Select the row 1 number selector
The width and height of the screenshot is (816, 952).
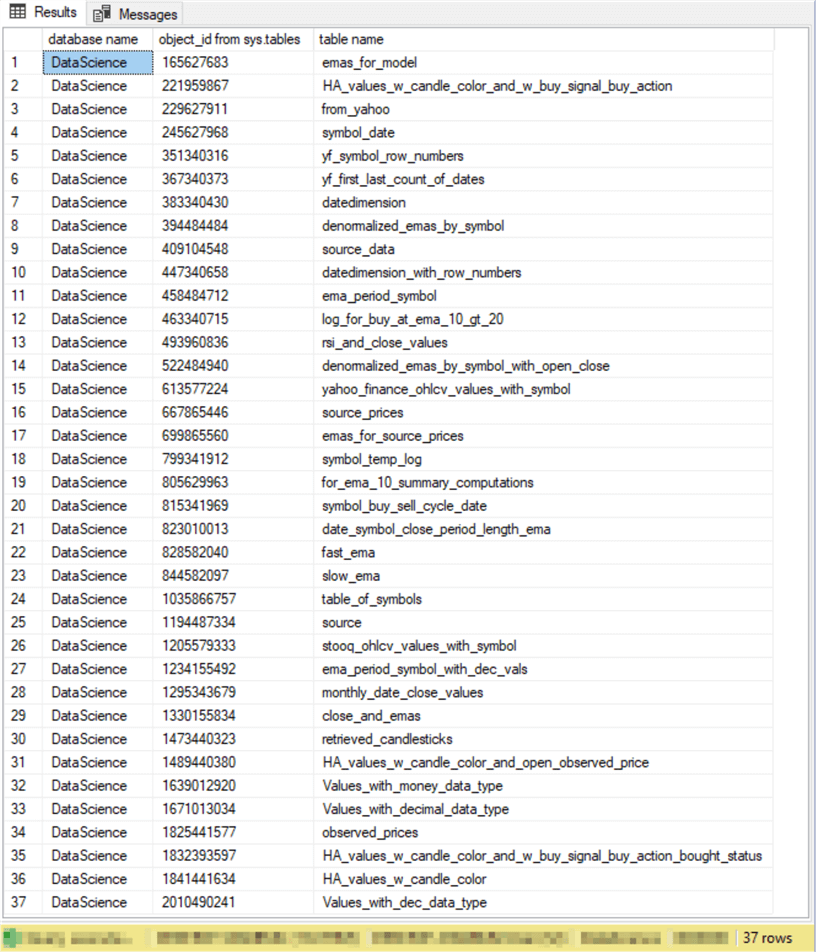[x=22, y=62]
